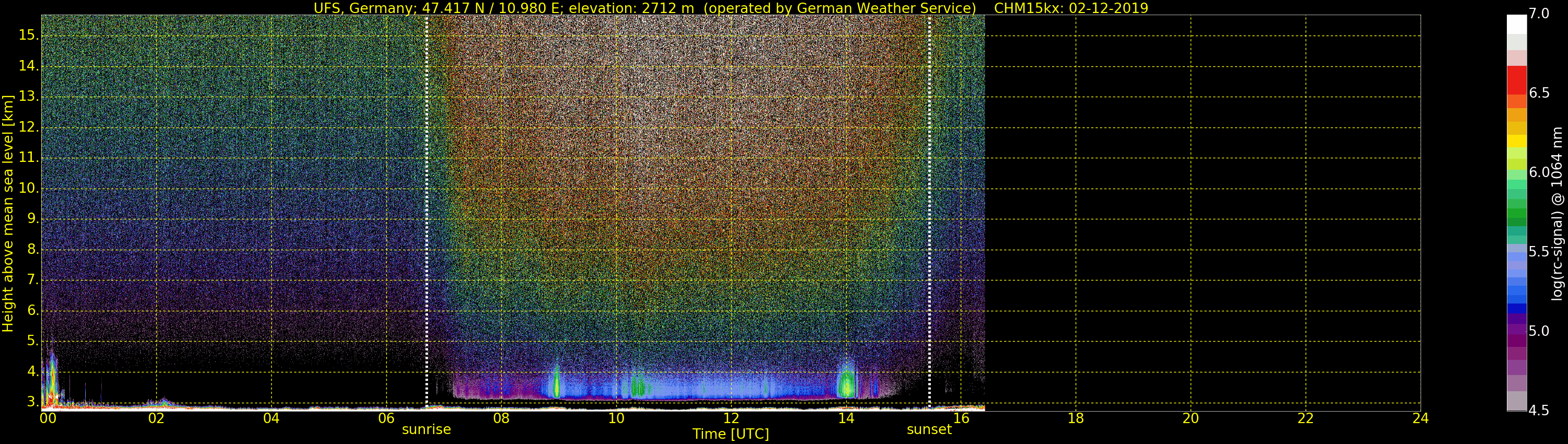This screenshot has height=444, width=1568.
Task: Click the white segment atop the colorbar
Action: click(x=1517, y=25)
